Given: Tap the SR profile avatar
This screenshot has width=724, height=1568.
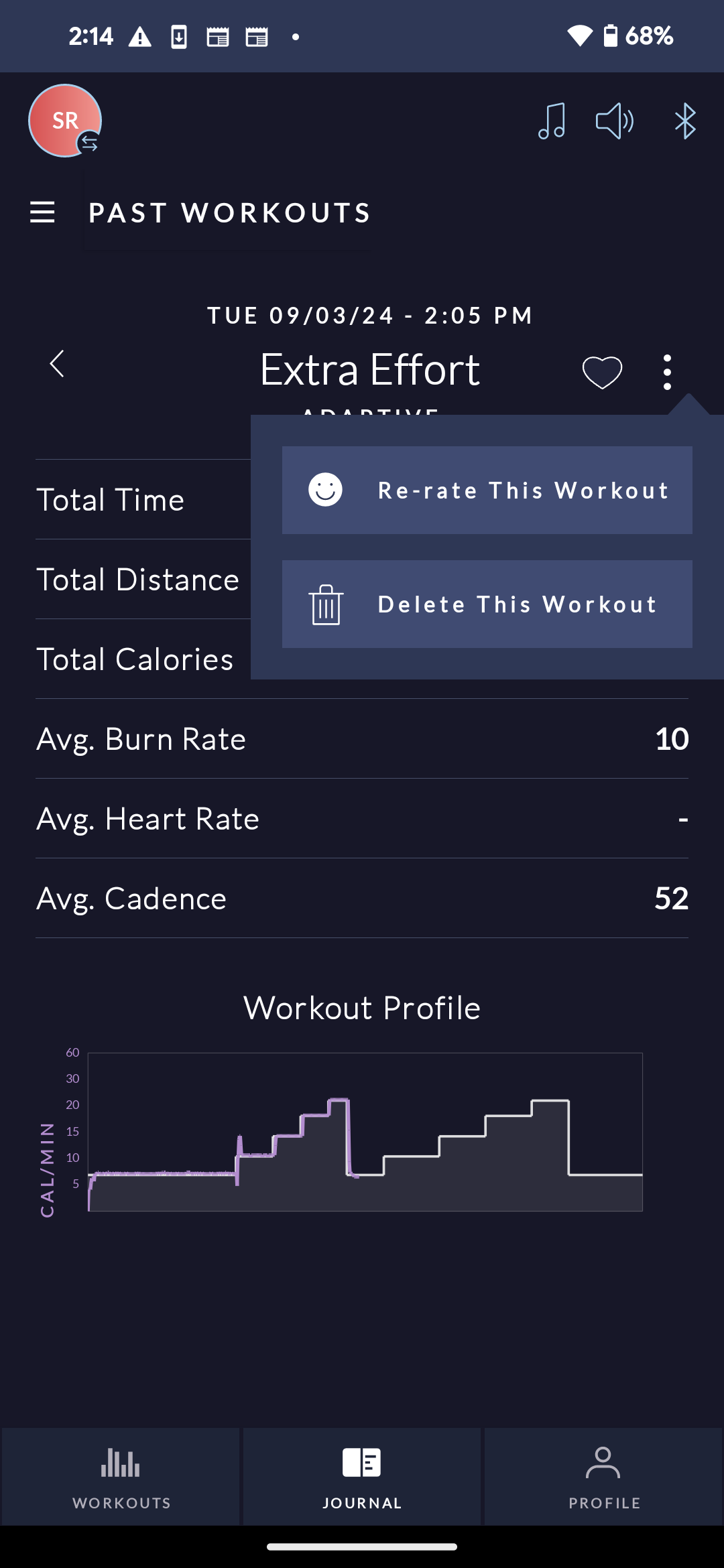Looking at the screenshot, I should [65, 121].
